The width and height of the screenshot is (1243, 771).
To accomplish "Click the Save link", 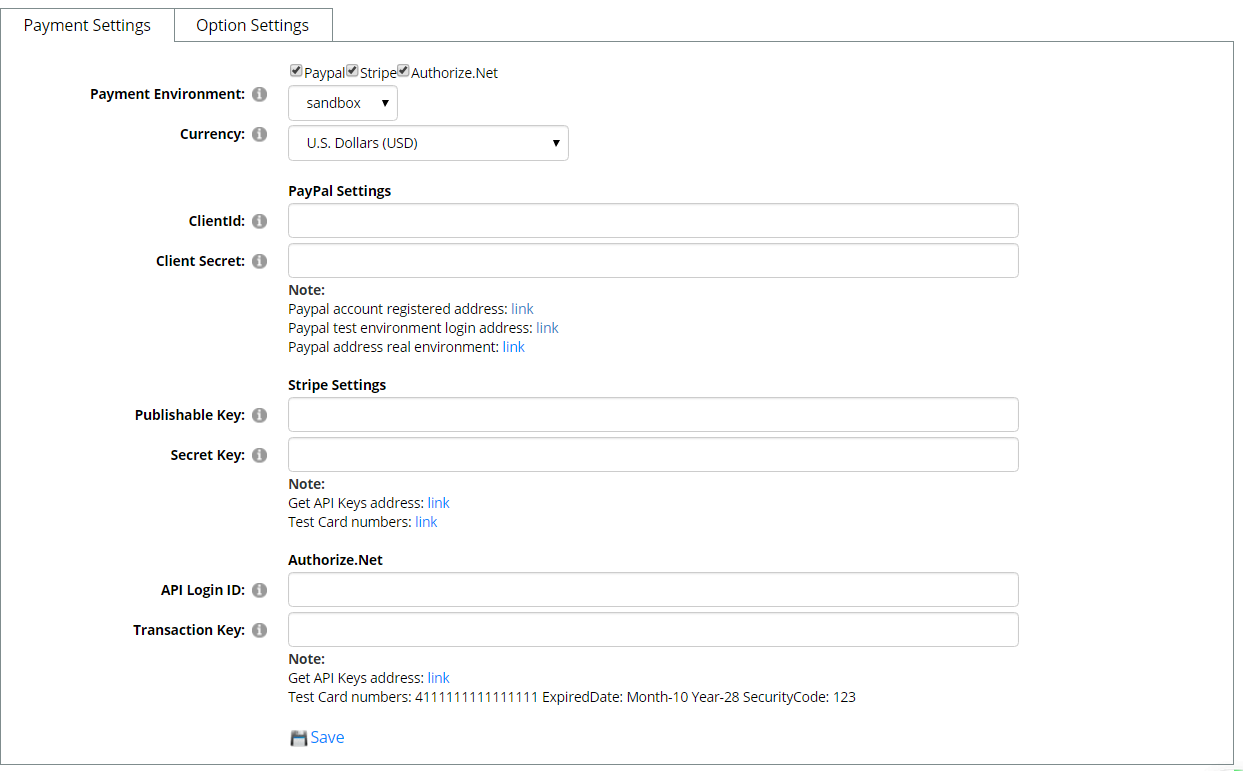I will tap(327, 737).
